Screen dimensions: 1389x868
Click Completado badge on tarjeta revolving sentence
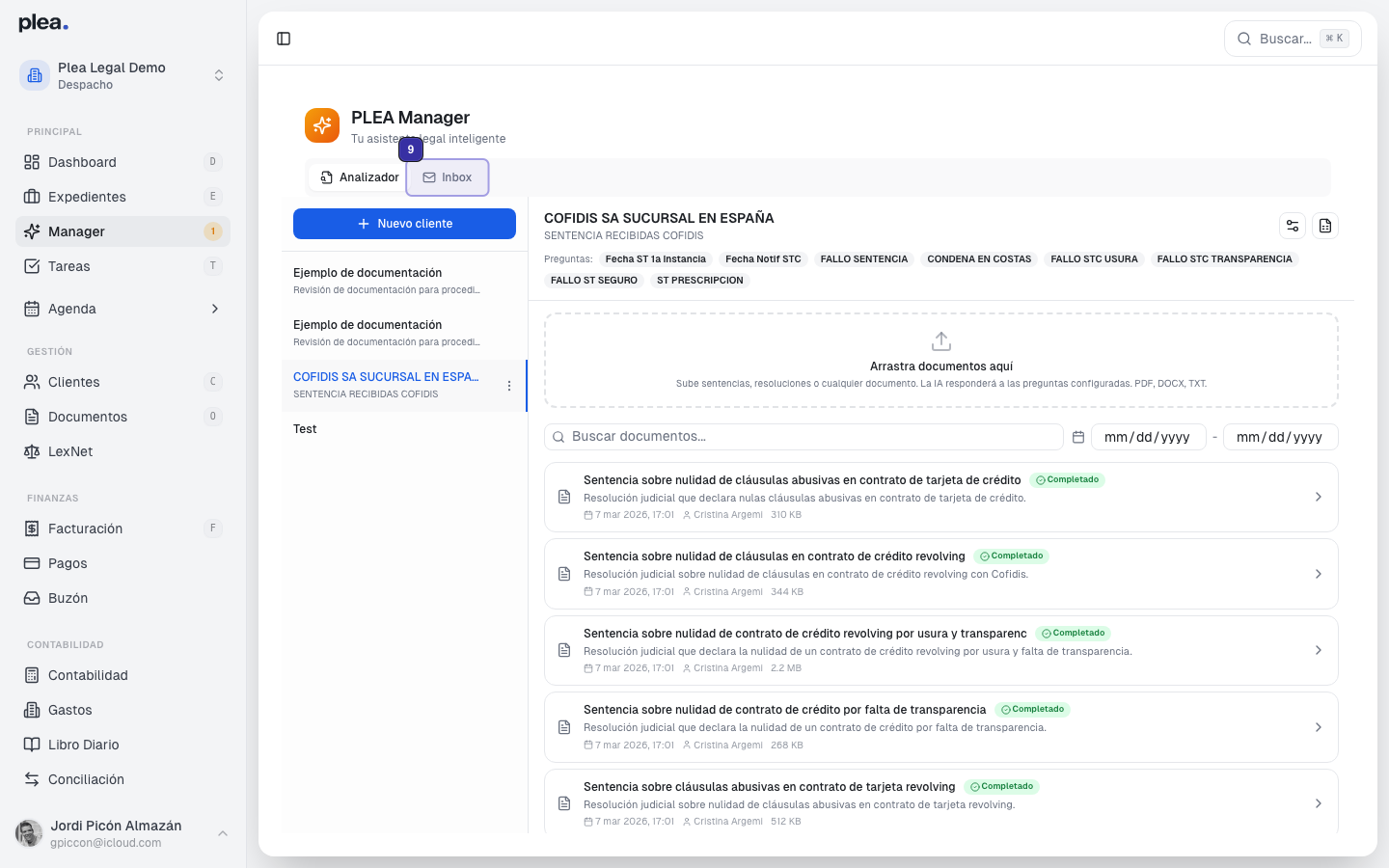click(1001, 786)
